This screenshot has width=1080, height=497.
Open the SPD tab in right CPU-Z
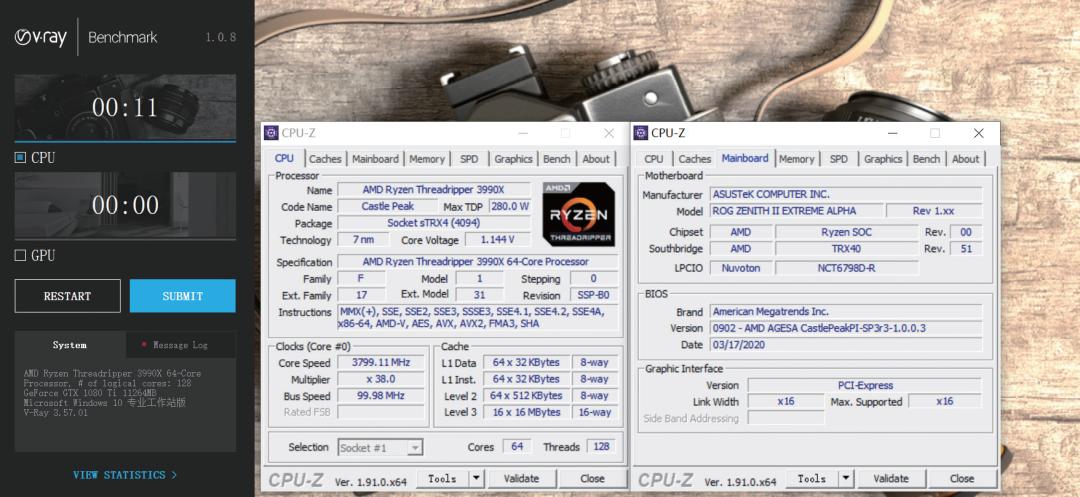[838, 159]
